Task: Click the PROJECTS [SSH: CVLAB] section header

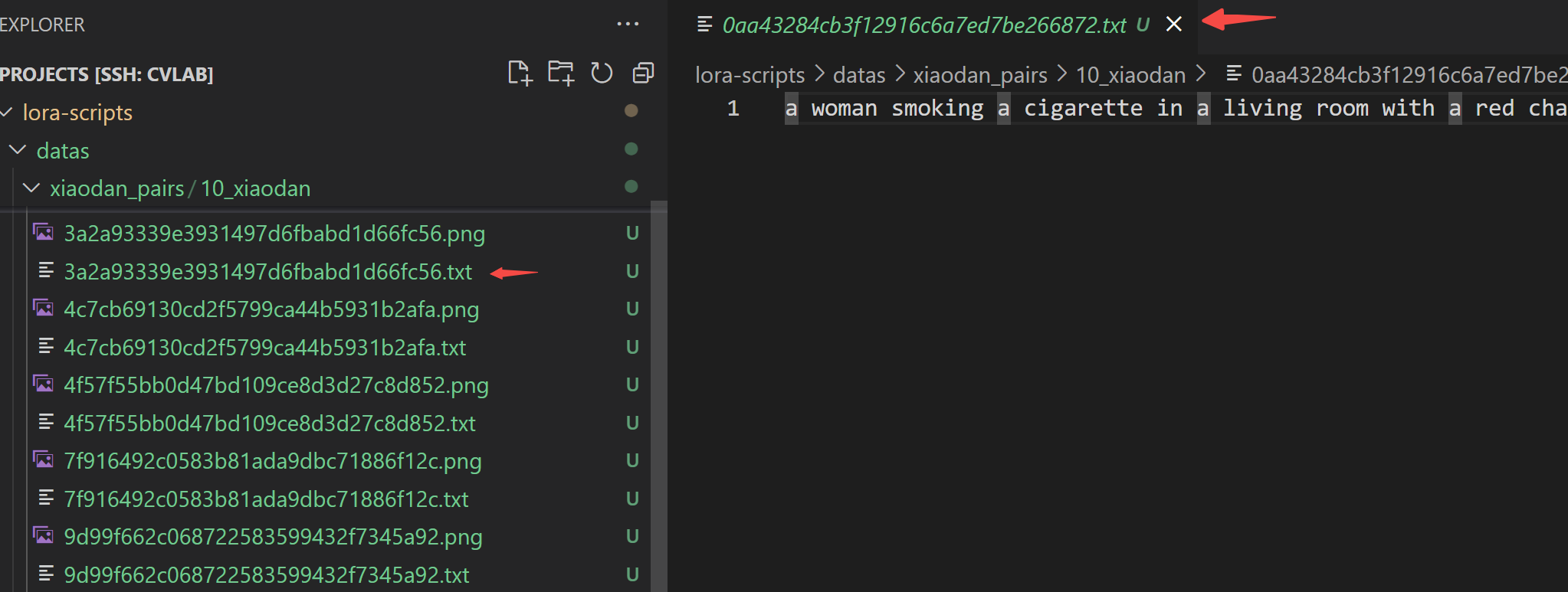Action: click(x=107, y=74)
